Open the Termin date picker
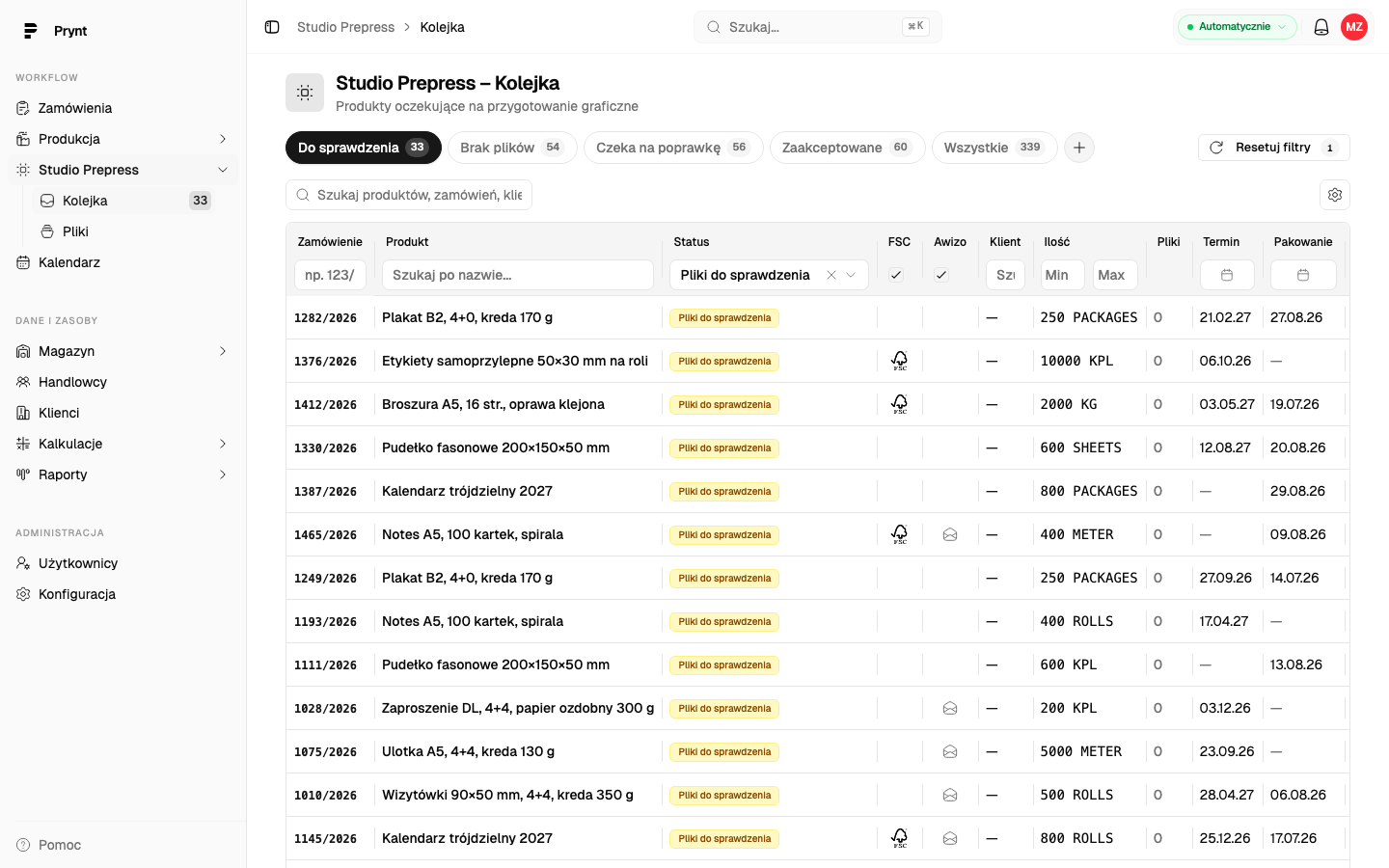Image resolution: width=1389 pixels, height=868 pixels. coord(1227,275)
